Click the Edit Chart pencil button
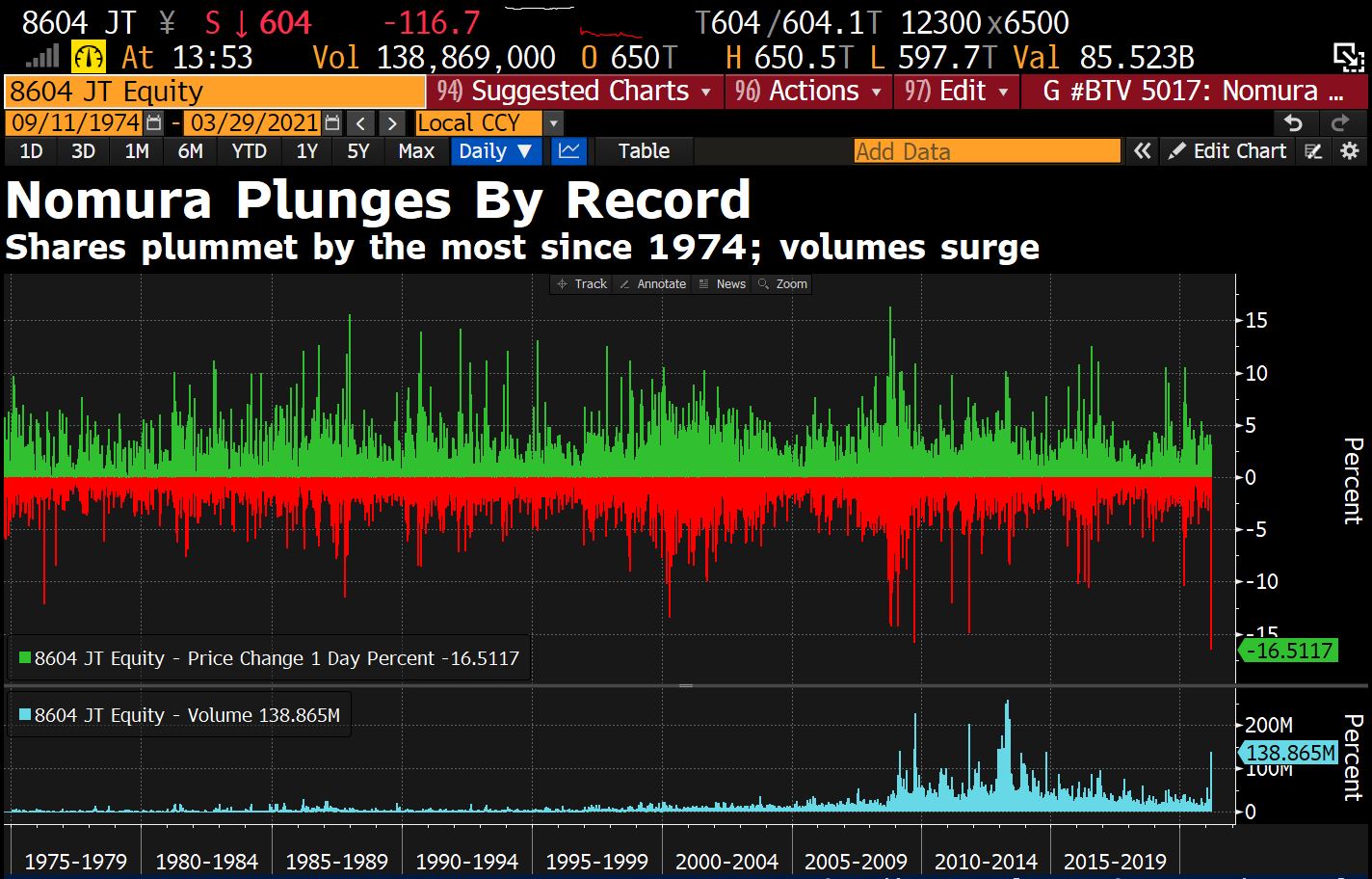This screenshot has width=1372, height=879. pos(1227,151)
